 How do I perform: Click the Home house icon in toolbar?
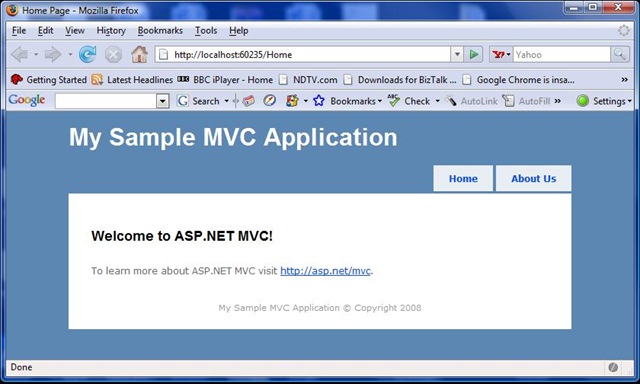[139, 54]
